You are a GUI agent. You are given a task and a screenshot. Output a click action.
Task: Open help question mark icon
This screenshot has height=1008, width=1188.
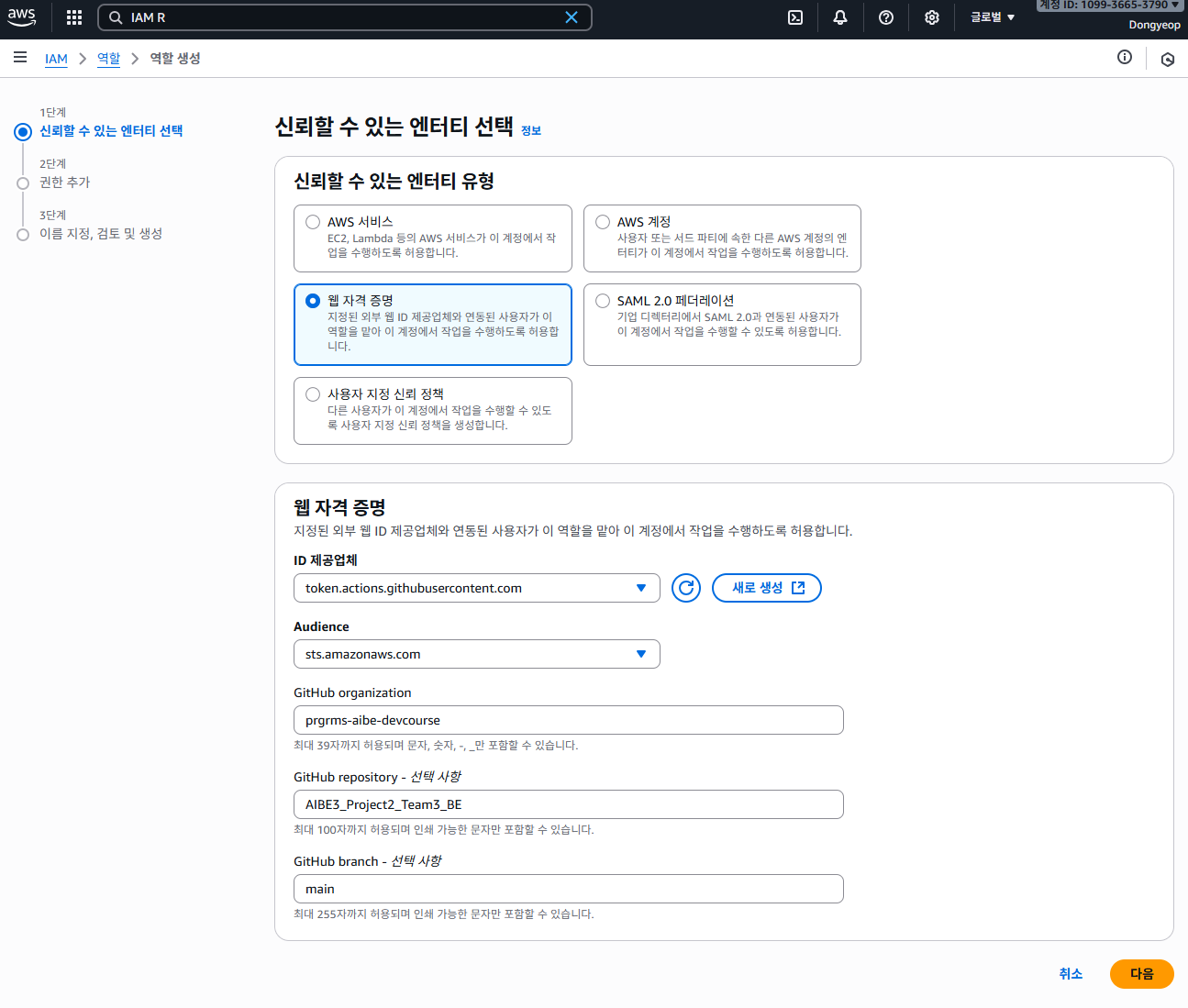pyautogui.click(x=886, y=17)
